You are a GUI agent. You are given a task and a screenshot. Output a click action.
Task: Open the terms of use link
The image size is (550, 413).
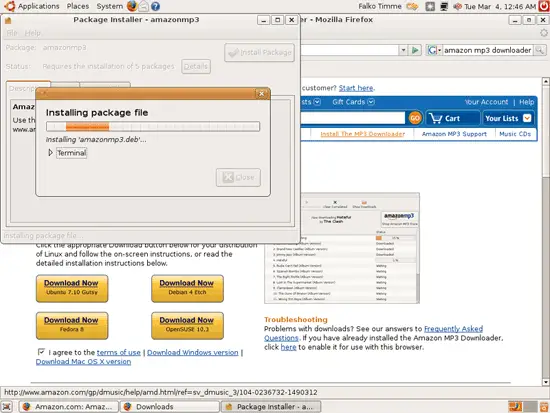tap(119, 352)
